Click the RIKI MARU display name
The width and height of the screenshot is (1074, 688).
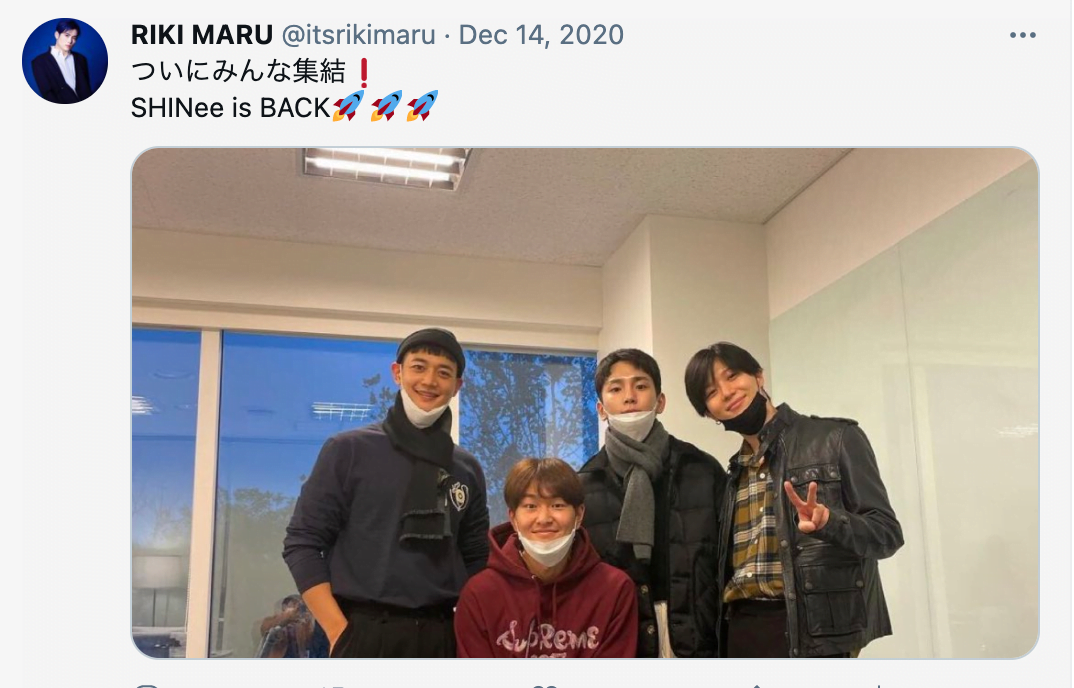[x=202, y=34]
